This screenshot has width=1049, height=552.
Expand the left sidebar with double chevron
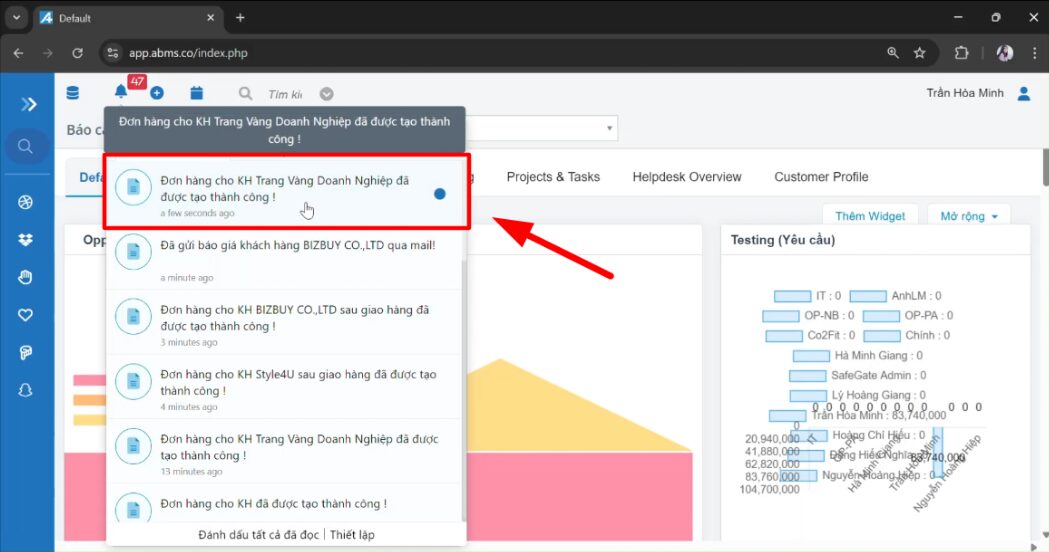click(x=28, y=104)
